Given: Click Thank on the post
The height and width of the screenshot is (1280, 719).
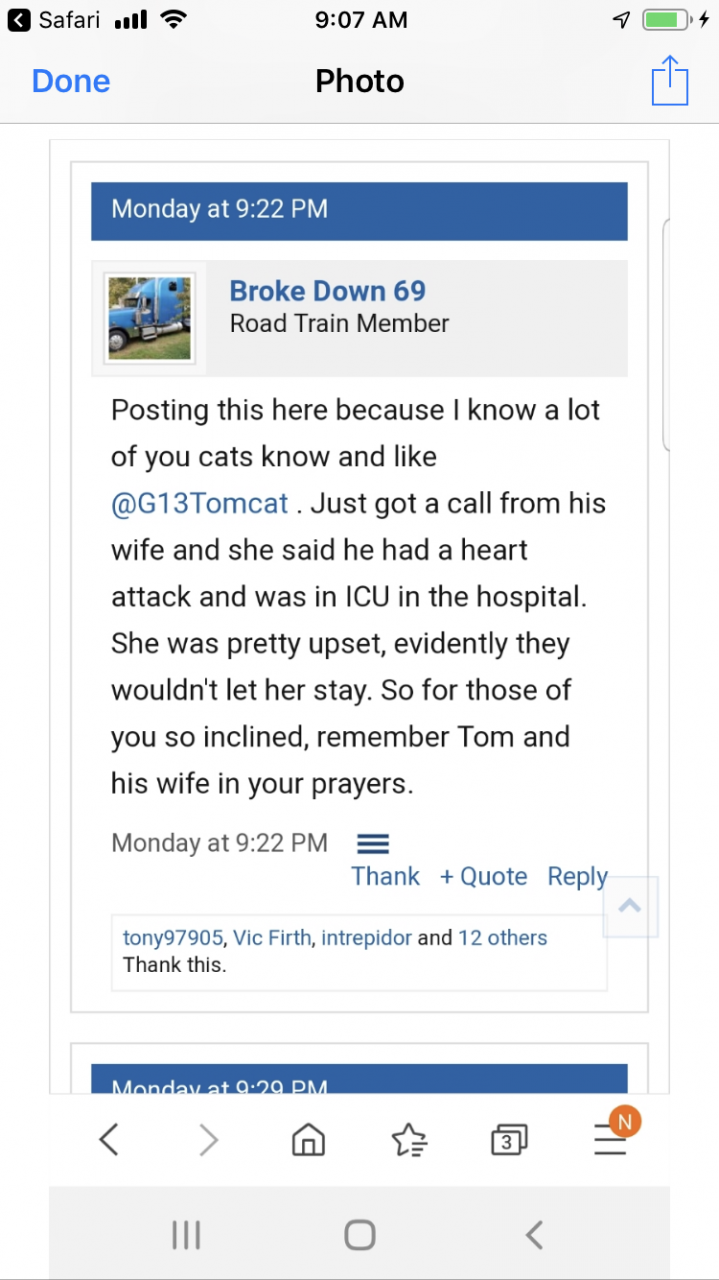Looking at the screenshot, I should pos(385,877).
